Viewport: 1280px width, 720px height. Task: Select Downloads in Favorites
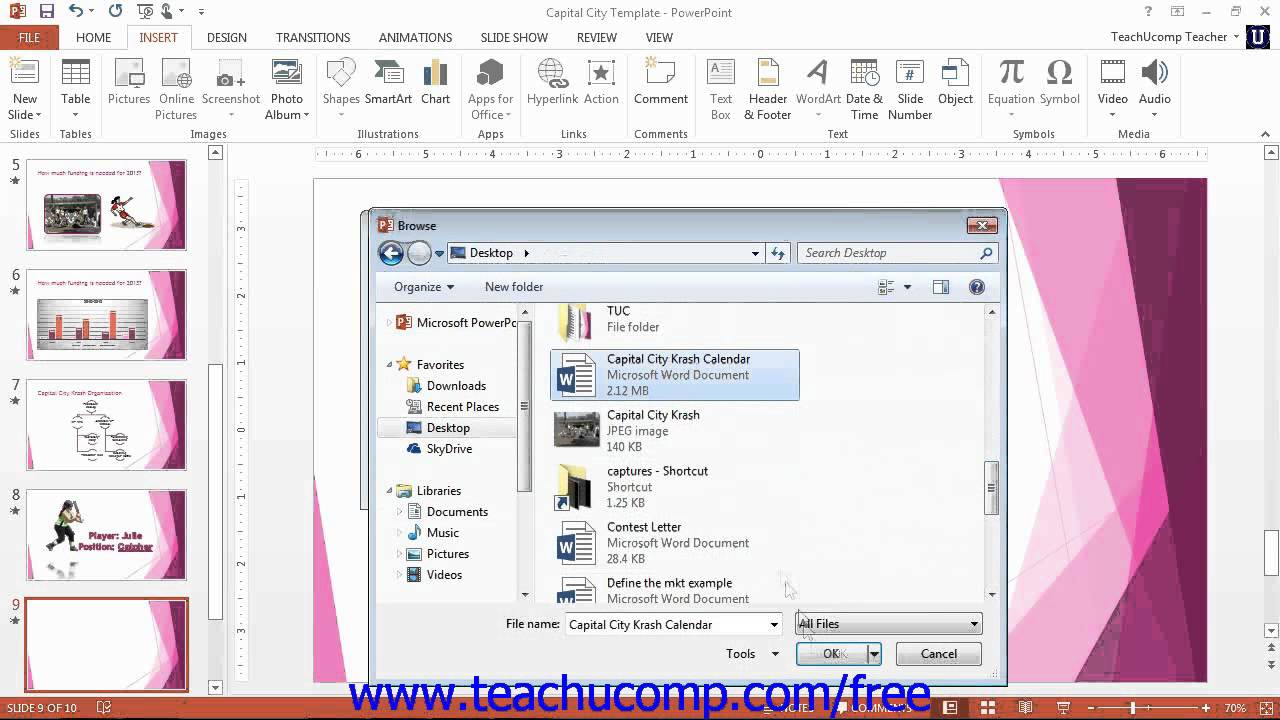click(x=456, y=386)
